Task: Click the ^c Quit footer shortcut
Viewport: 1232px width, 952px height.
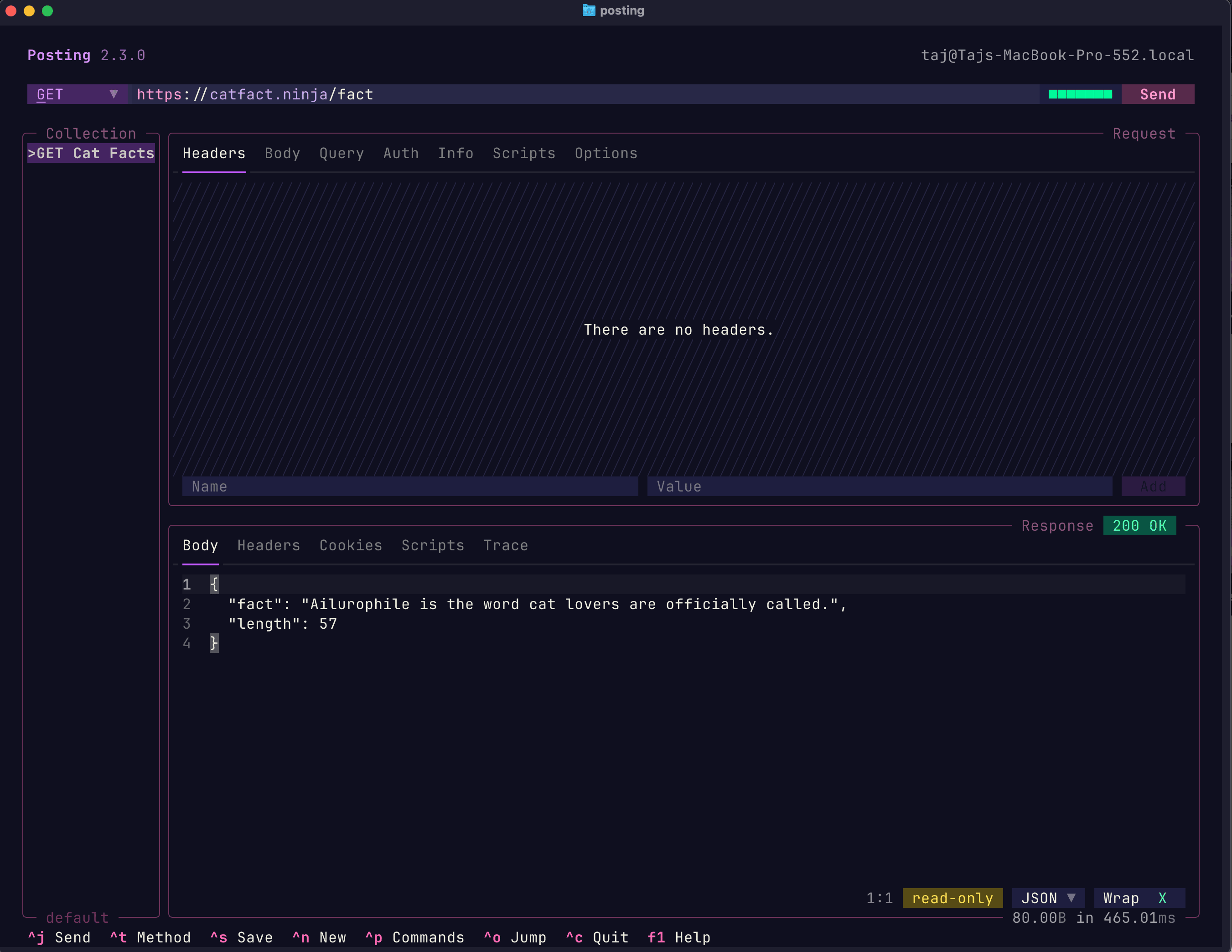Action: [597, 937]
